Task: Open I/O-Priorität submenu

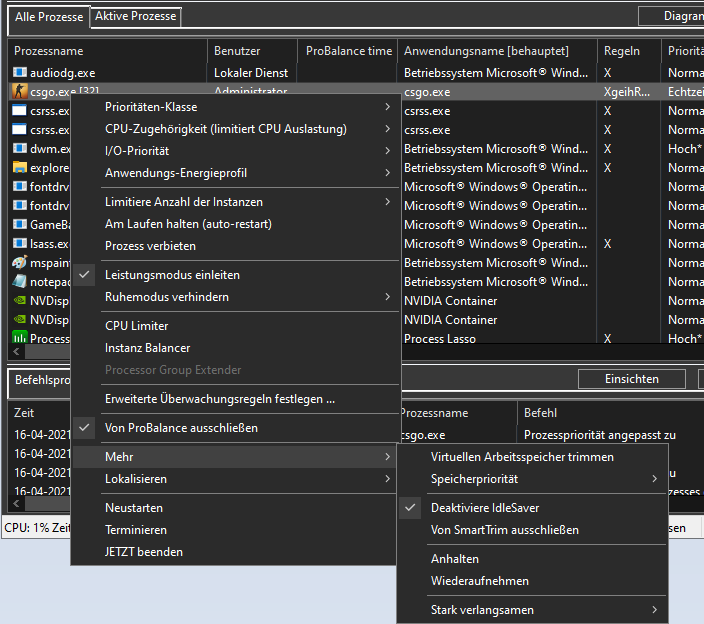Action: [x=236, y=151]
